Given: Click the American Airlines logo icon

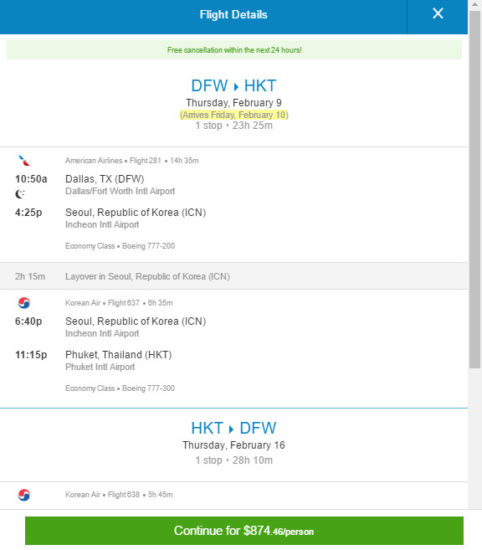Looking at the screenshot, I should (x=24, y=161).
